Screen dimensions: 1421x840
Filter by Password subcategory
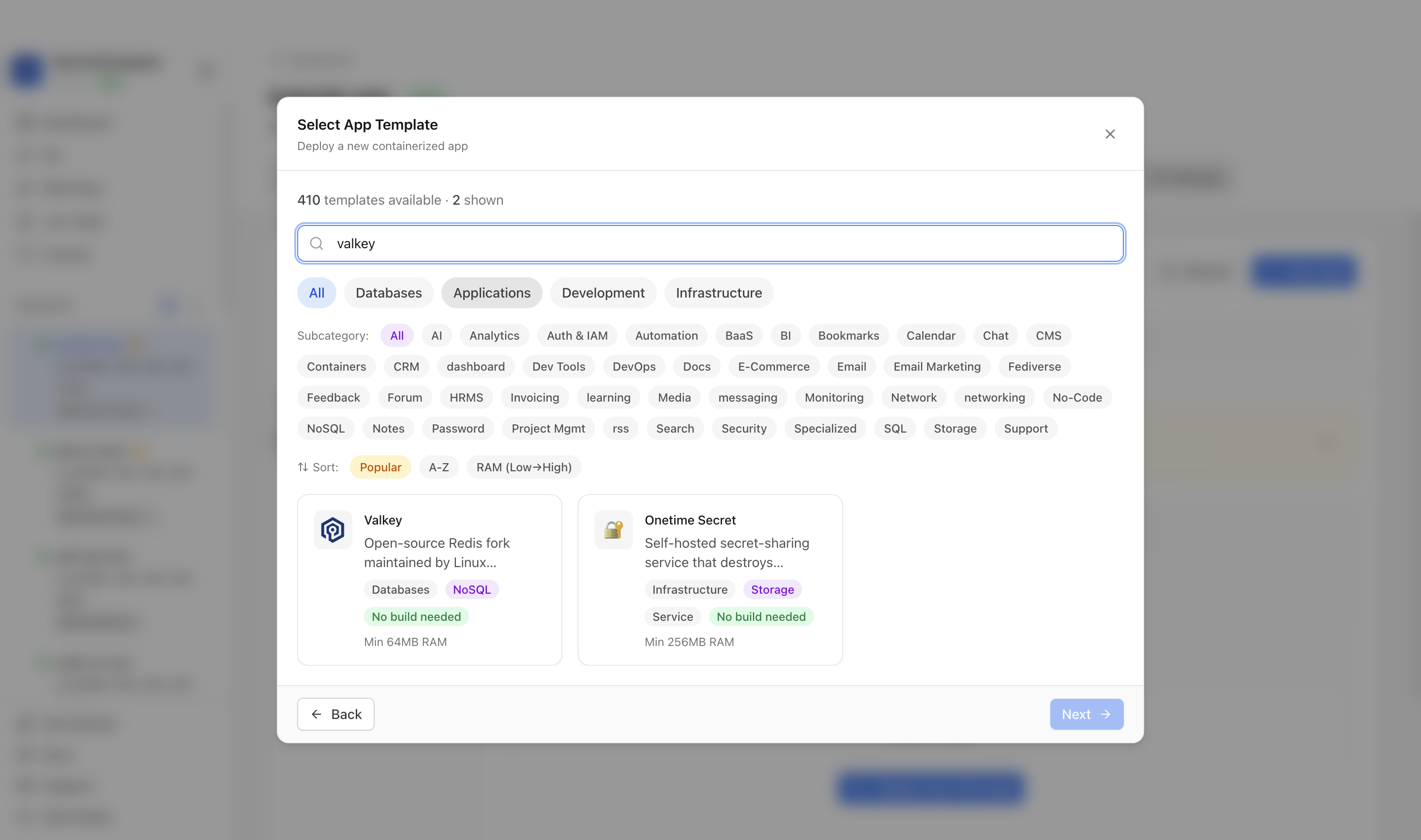point(457,429)
